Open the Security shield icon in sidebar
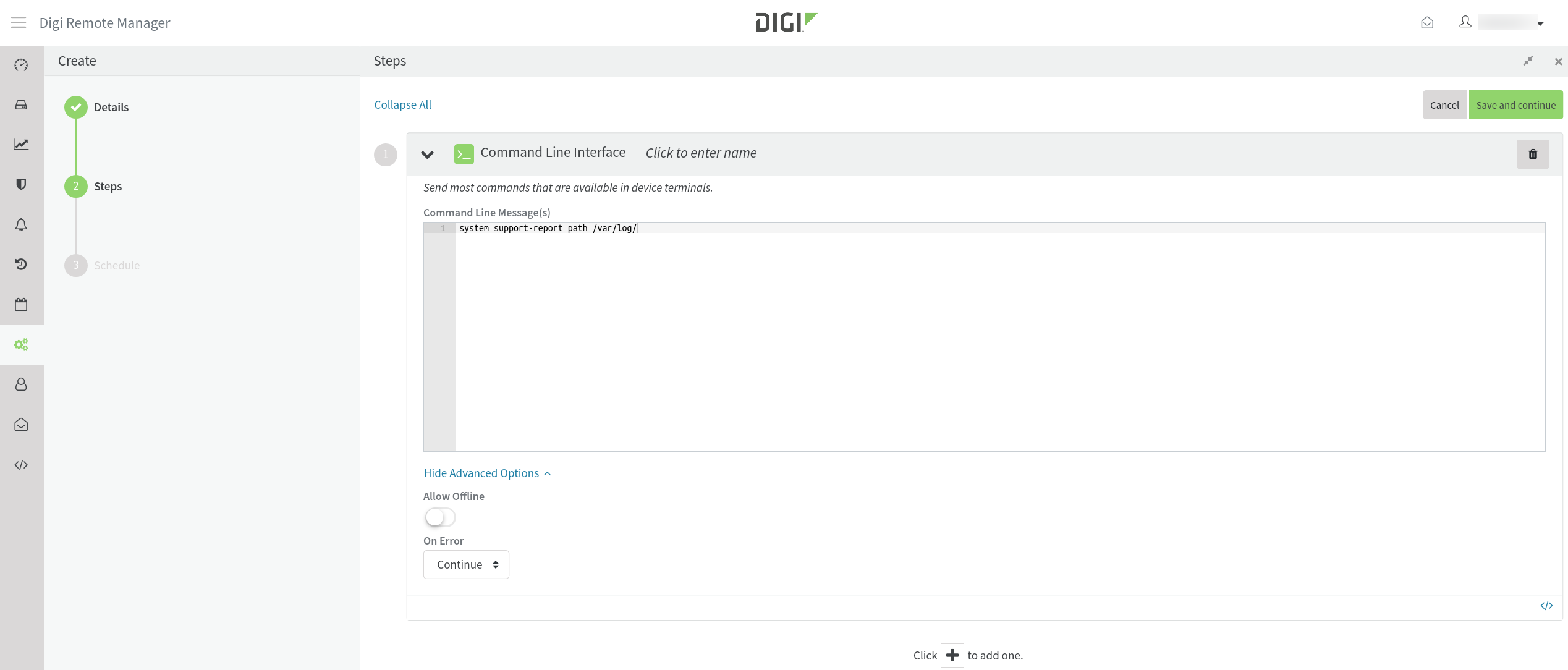 click(21, 184)
